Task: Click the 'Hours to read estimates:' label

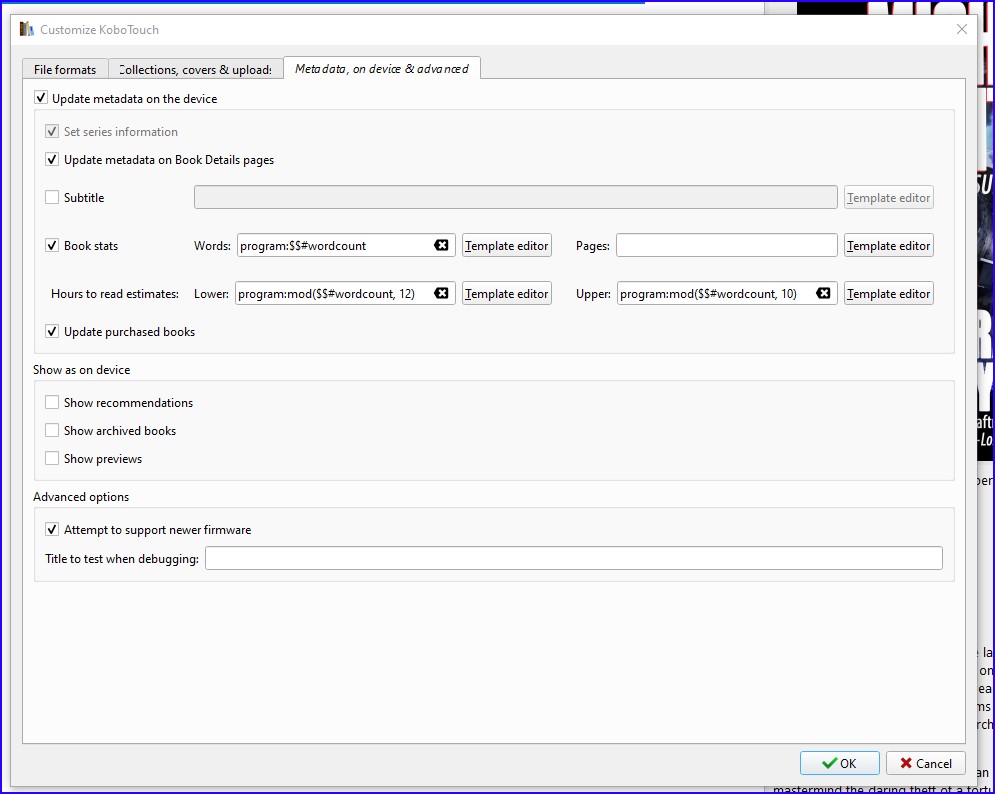Action: tap(115, 293)
